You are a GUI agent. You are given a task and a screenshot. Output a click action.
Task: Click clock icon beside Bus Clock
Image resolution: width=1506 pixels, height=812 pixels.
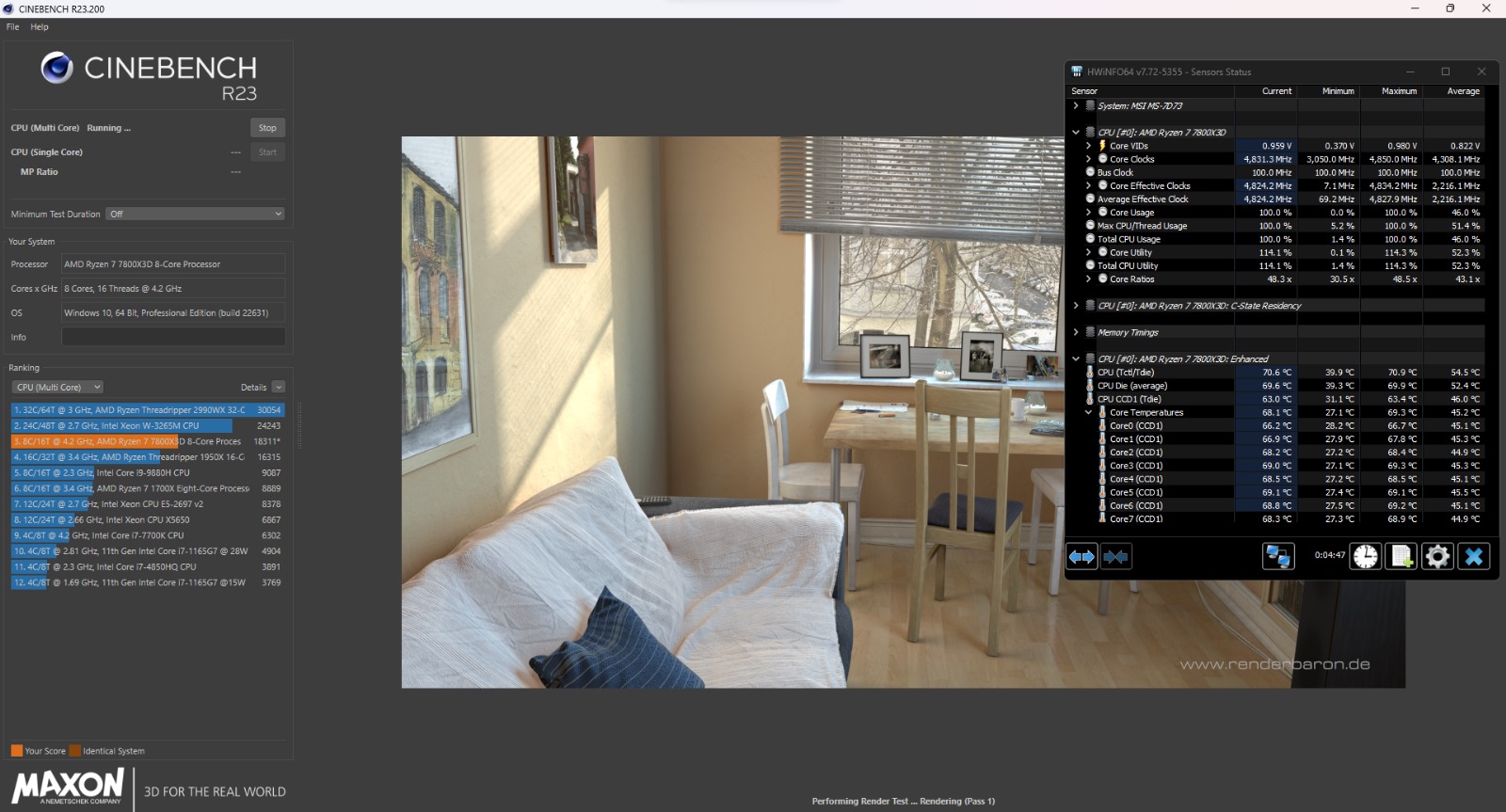pyautogui.click(x=1090, y=172)
